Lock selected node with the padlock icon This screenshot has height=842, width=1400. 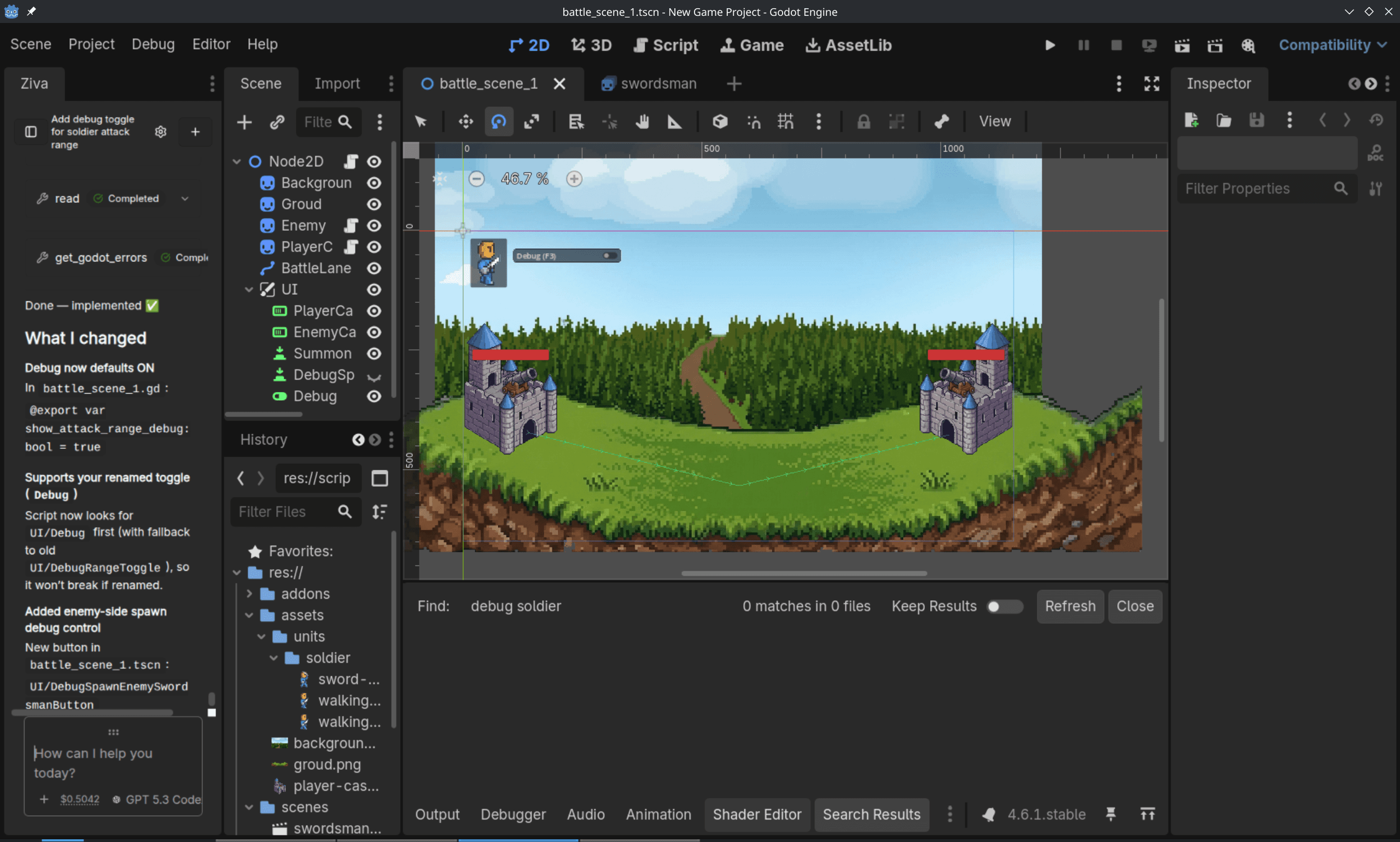coord(864,121)
